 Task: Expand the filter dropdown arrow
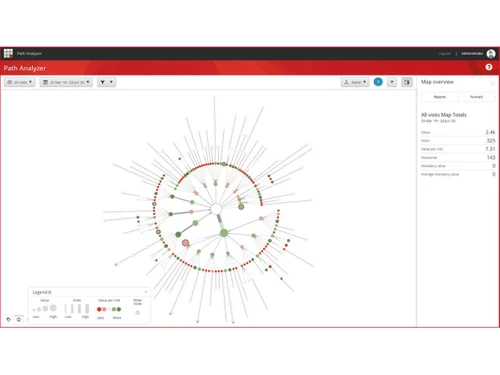click(x=111, y=82)
